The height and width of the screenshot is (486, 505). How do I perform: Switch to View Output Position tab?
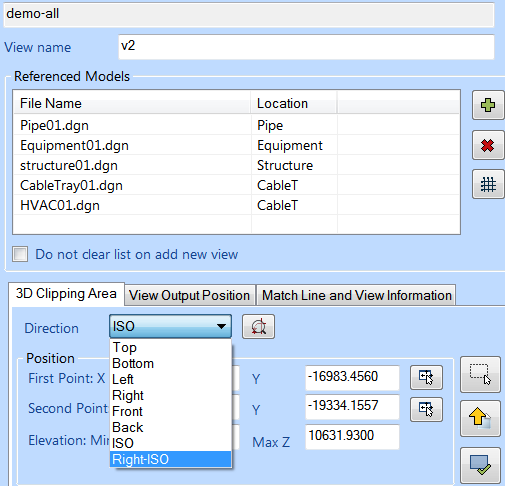tap(190, 295)
